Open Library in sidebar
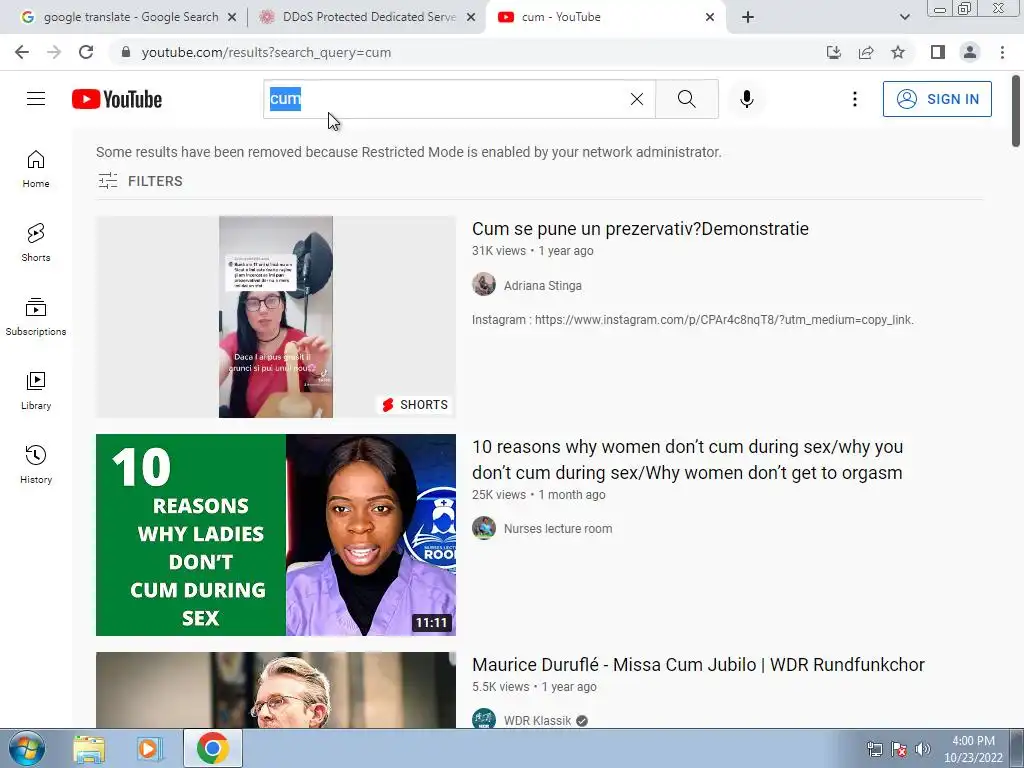The width and height of the screenshot is (1024, 768). click(x=36, y=391)
